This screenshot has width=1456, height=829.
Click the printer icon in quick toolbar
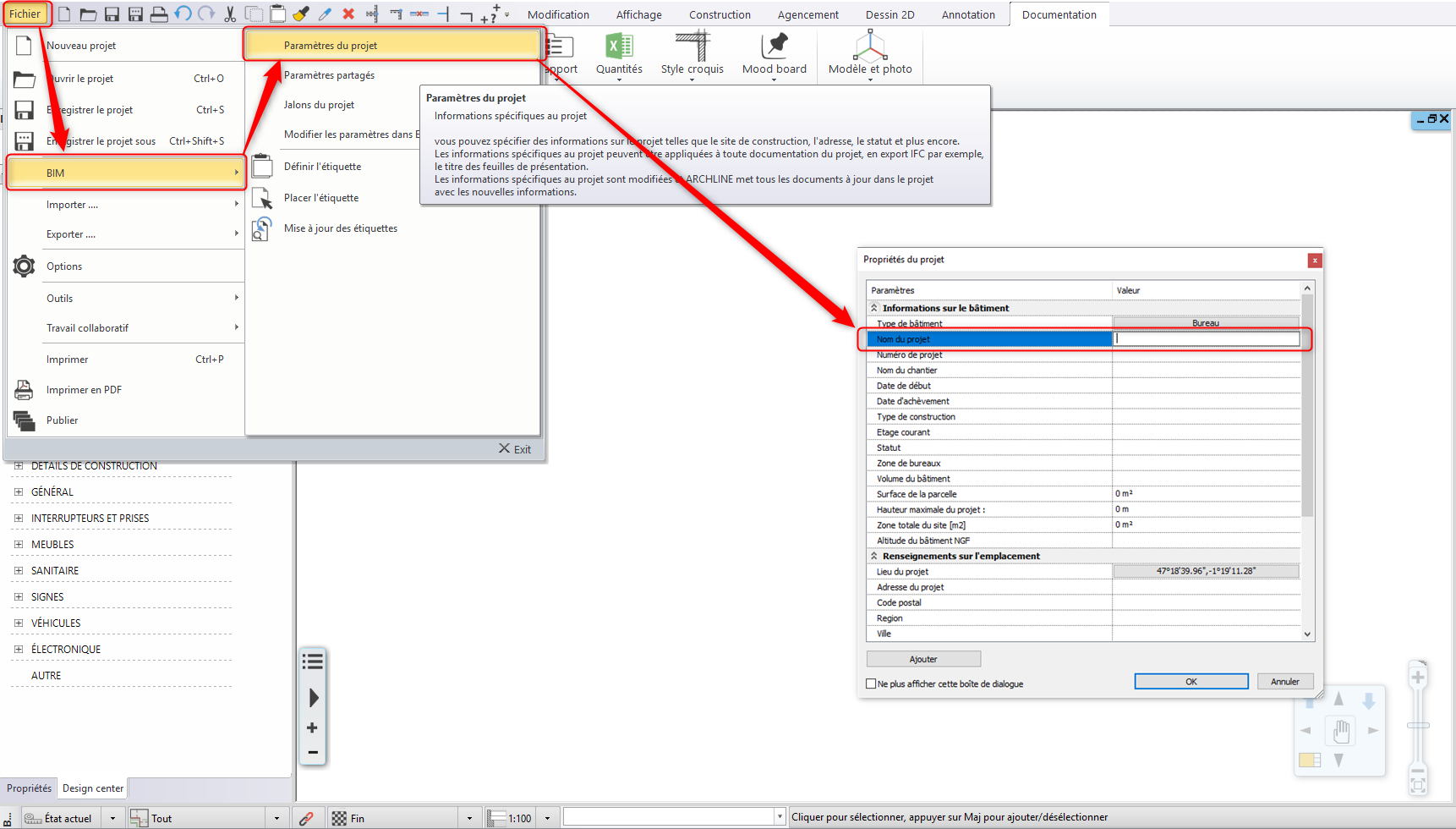(x=159, y=14)
